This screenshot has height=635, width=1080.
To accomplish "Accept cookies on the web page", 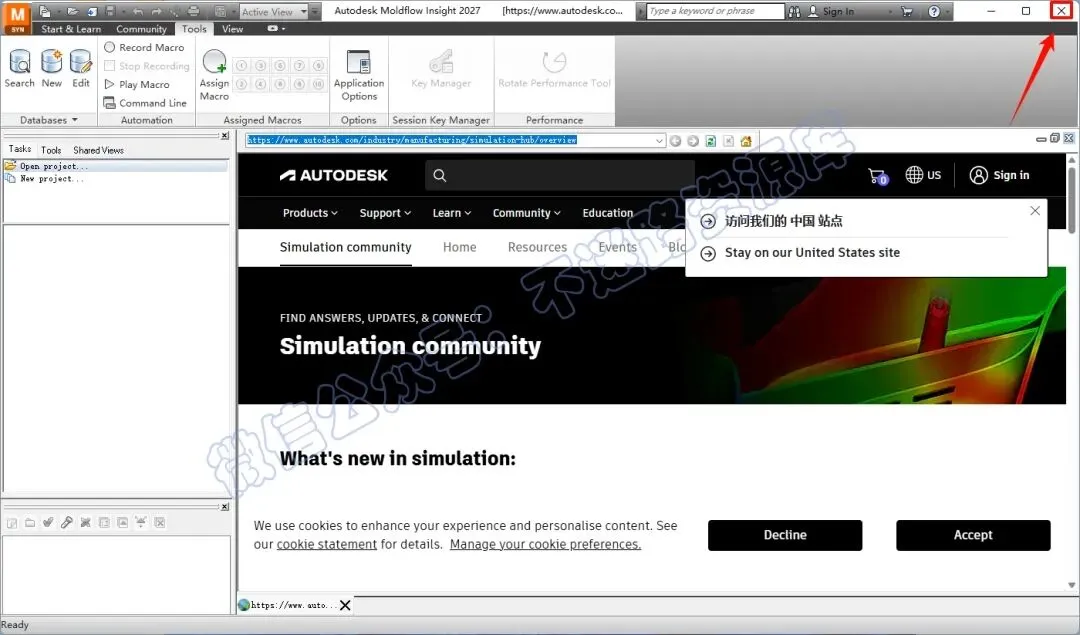I will click(x=973, y=535).
